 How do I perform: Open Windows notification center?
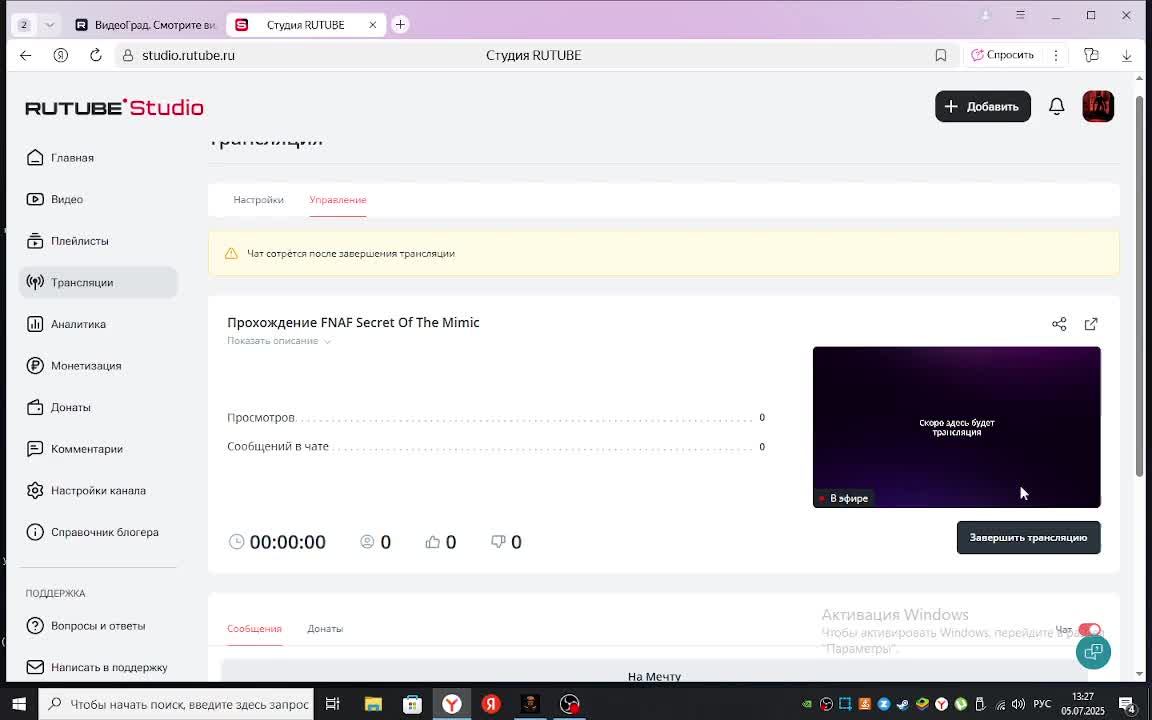[1128, 705]
